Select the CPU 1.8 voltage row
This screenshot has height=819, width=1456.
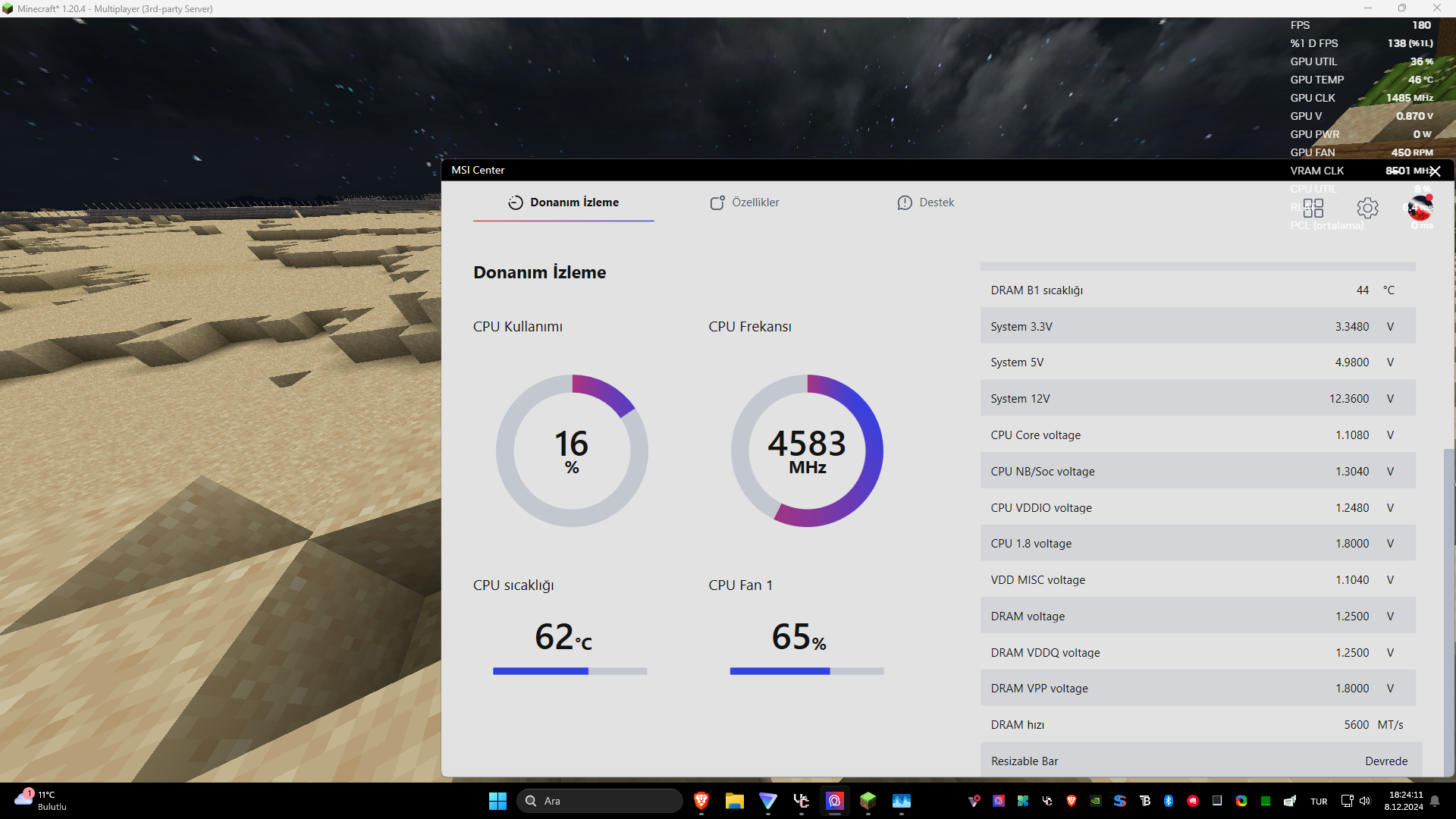click(1197, 543)
